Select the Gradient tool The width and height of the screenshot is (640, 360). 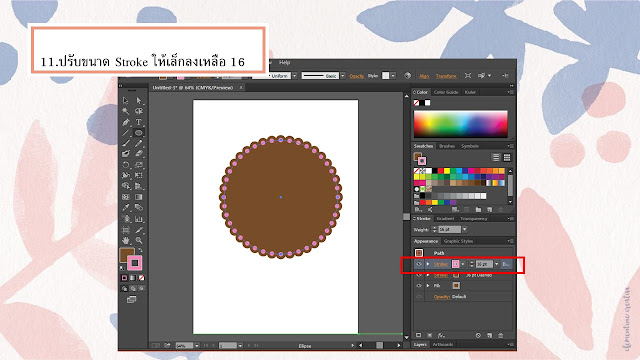139,197
